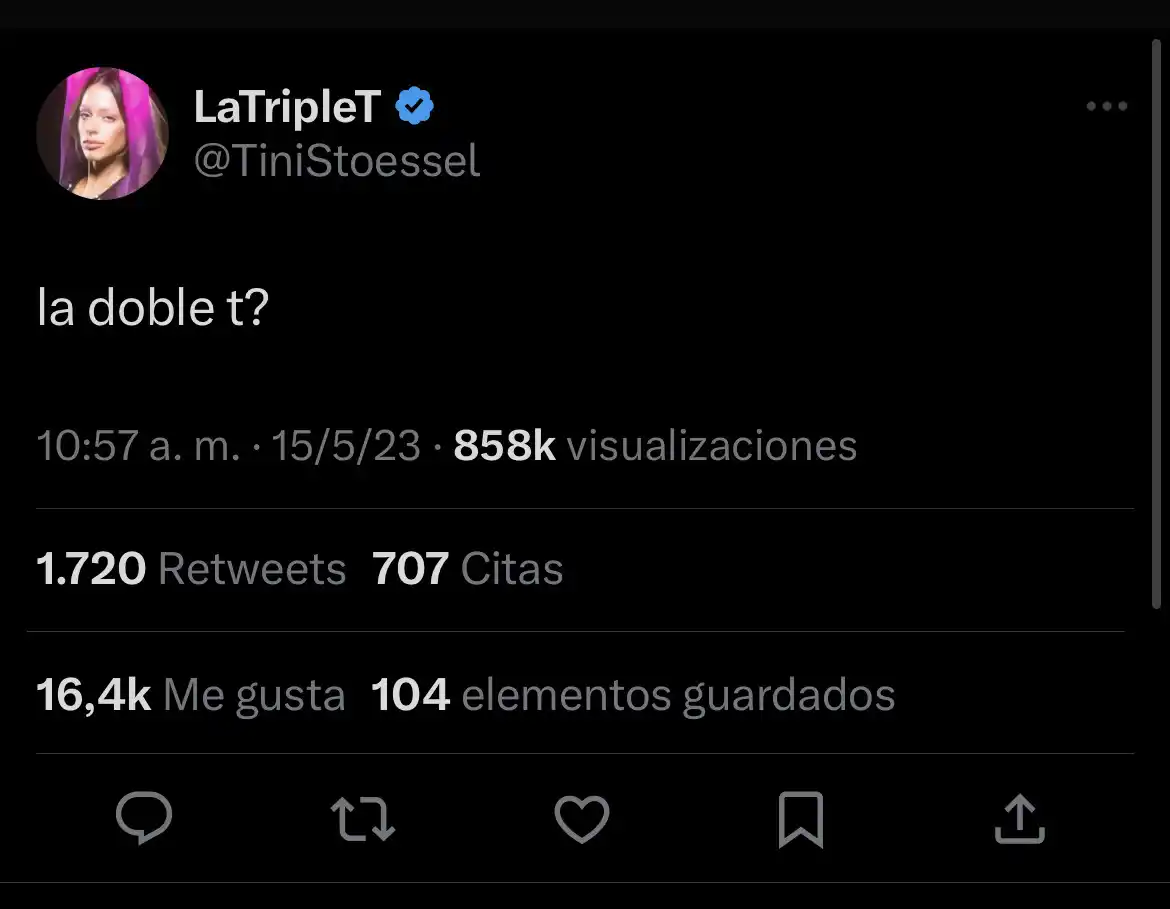View the 707 Citas list
The width and height of the screenshot is (1170, 909).
point(466,569)
